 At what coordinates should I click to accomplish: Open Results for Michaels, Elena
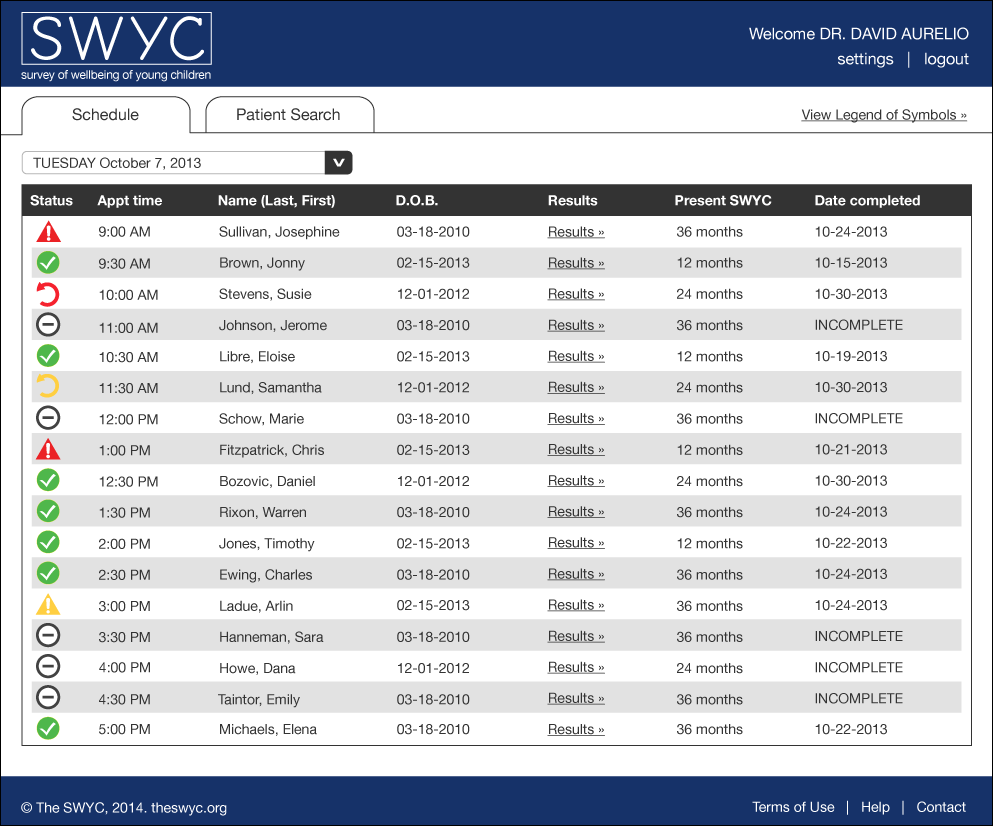(576, 730)
